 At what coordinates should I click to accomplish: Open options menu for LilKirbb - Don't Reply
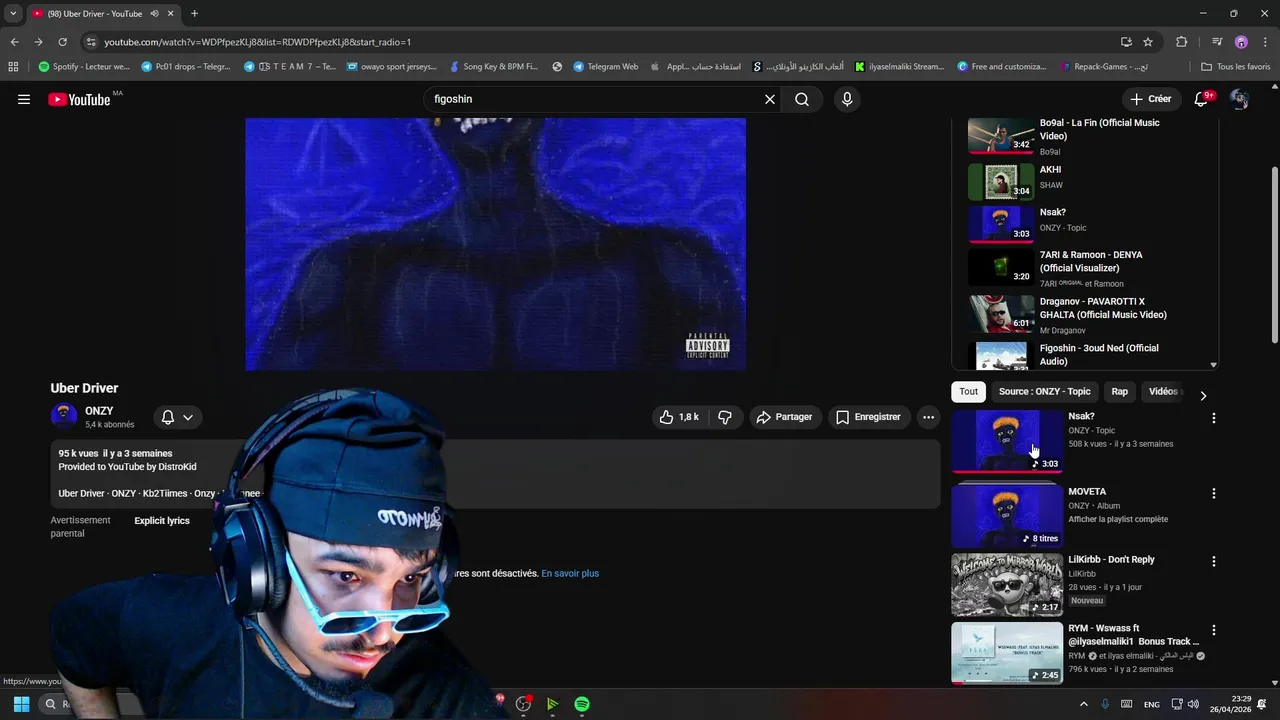(x=1214, y=562)
